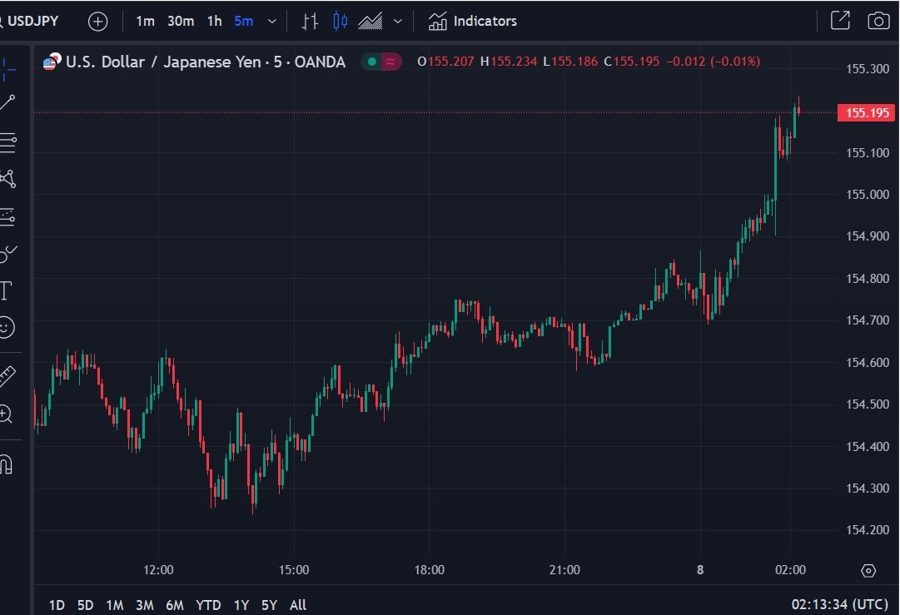Open chart settings gear icon

click(868, 570)
